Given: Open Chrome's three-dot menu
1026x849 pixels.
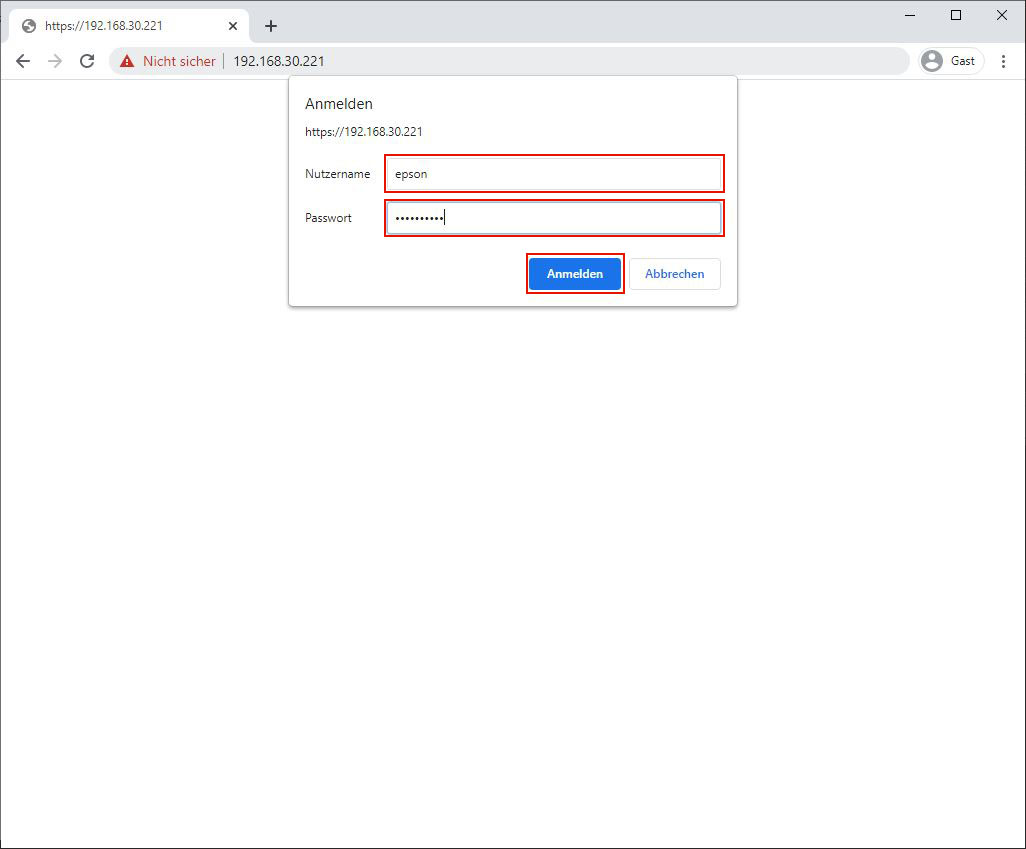Looking at the screenshot, I should coord(1003,61).
